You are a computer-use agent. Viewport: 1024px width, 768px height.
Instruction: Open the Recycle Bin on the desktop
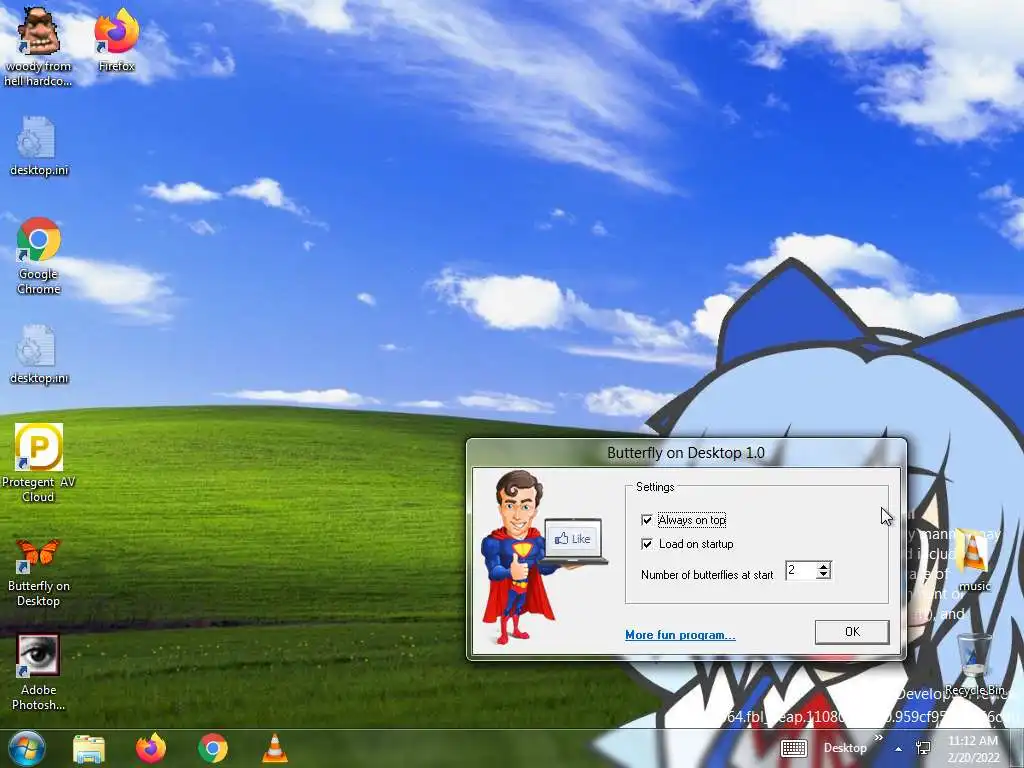(974, 664)
